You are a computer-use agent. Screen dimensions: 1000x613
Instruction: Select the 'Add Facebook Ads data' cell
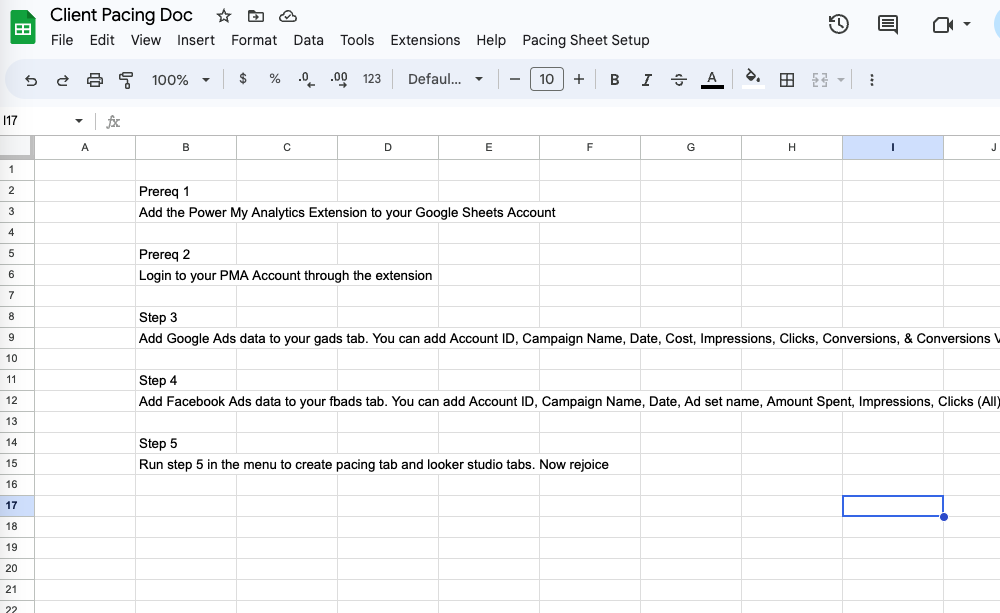click(568, 401)
